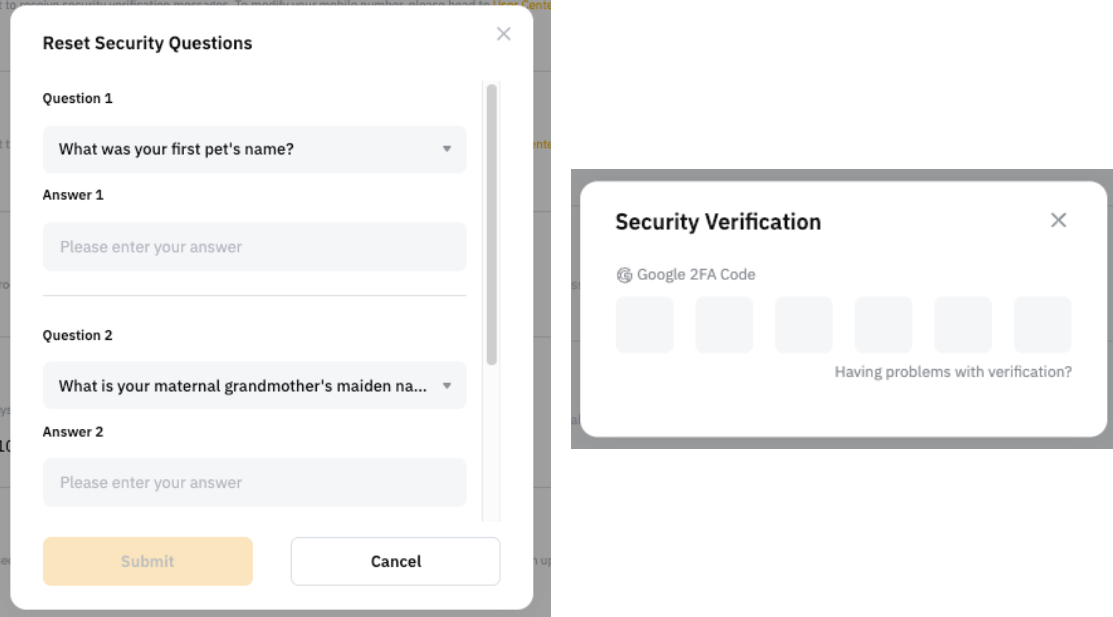Focus the Answer 1 text field
The image size is (1113, 617).
254,247
